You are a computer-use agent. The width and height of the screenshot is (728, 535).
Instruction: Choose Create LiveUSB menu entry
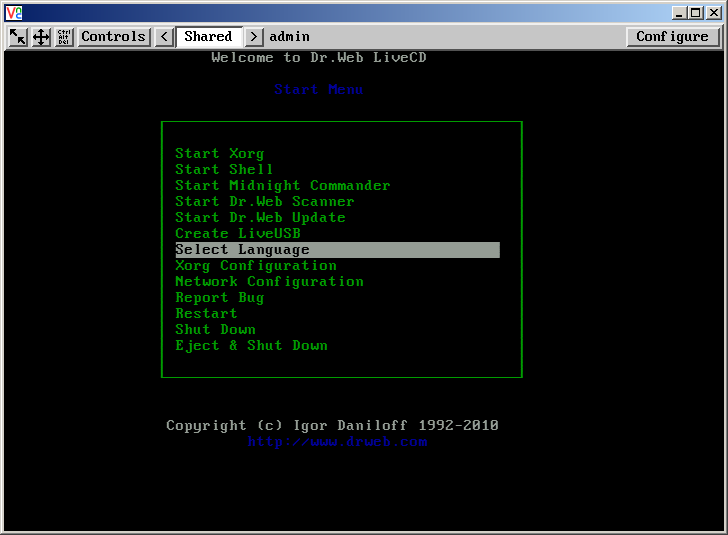(238, 234)
